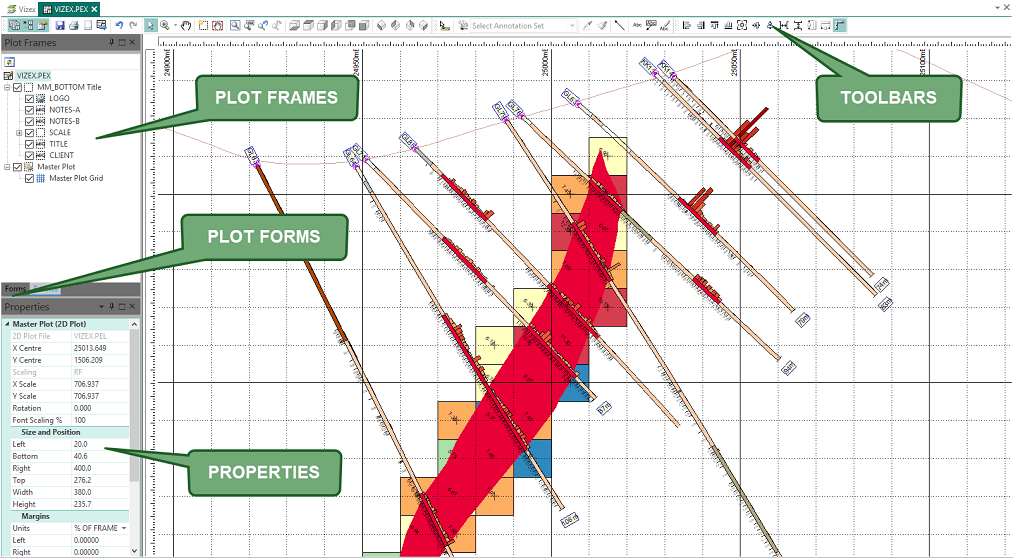This screenshot has height=558, width=1013.
Task: Select the line drawing tool
Action: (619, 25)
